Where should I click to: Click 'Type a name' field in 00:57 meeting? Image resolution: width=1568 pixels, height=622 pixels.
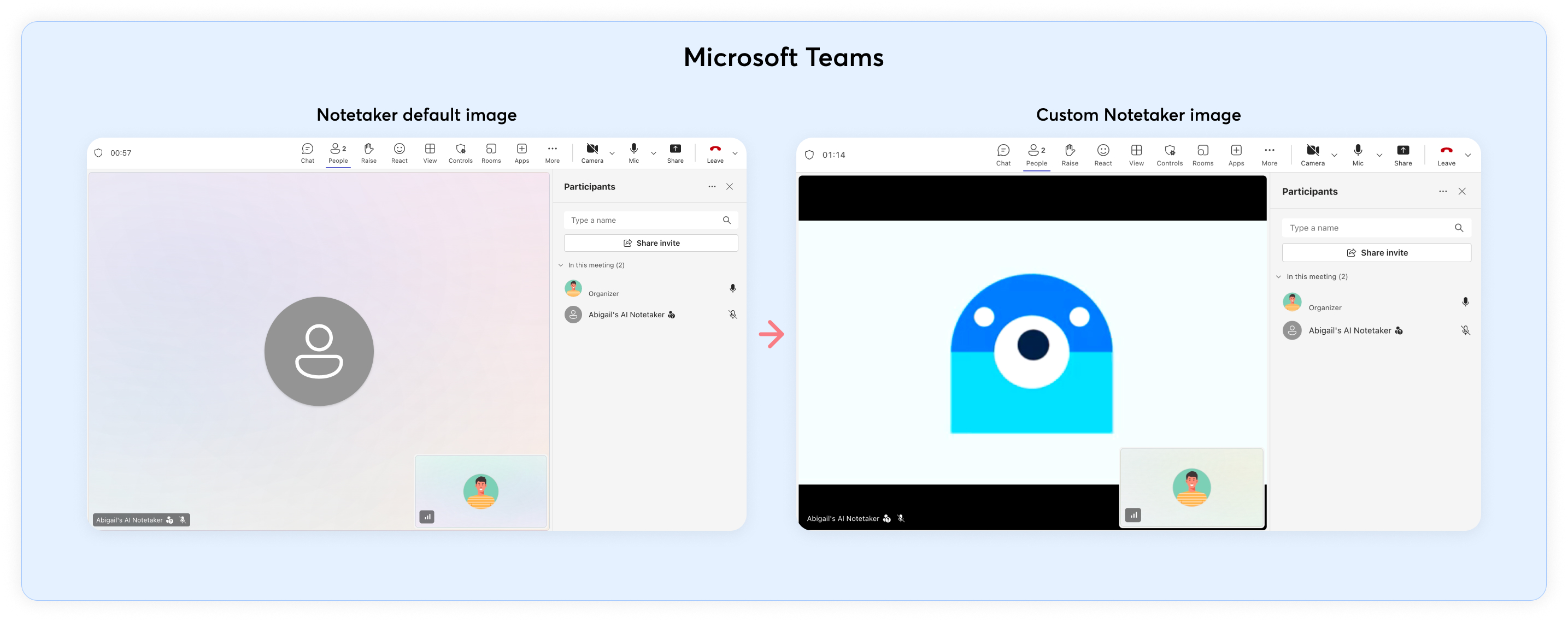[x=644, y=220]
